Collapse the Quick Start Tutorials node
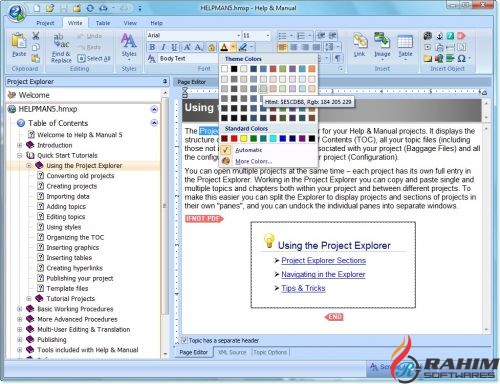This screenshot has height=384, width=500. pos(20,156)
